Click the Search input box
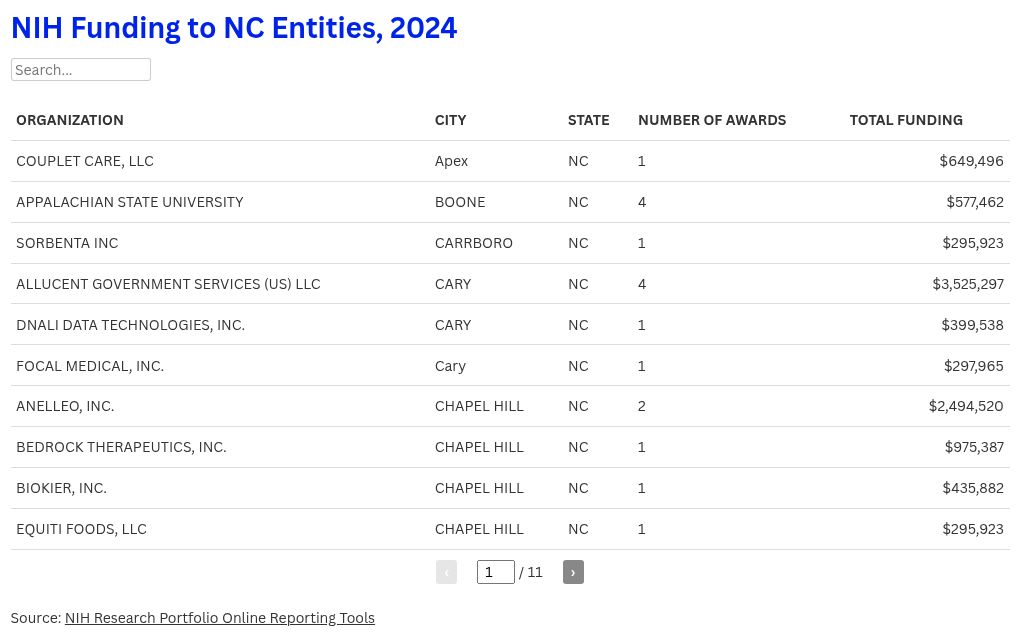The image size is (1020, 637). (x=81, y=70)
